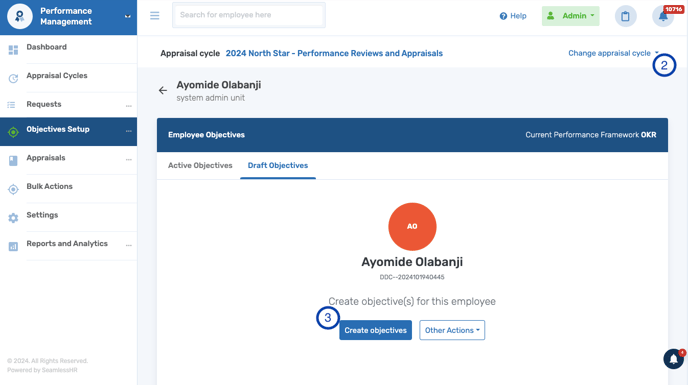This screenshot has width=688, height=385.
Task: Expand the Reports and Analytics submenu dots
Action: 129,245
